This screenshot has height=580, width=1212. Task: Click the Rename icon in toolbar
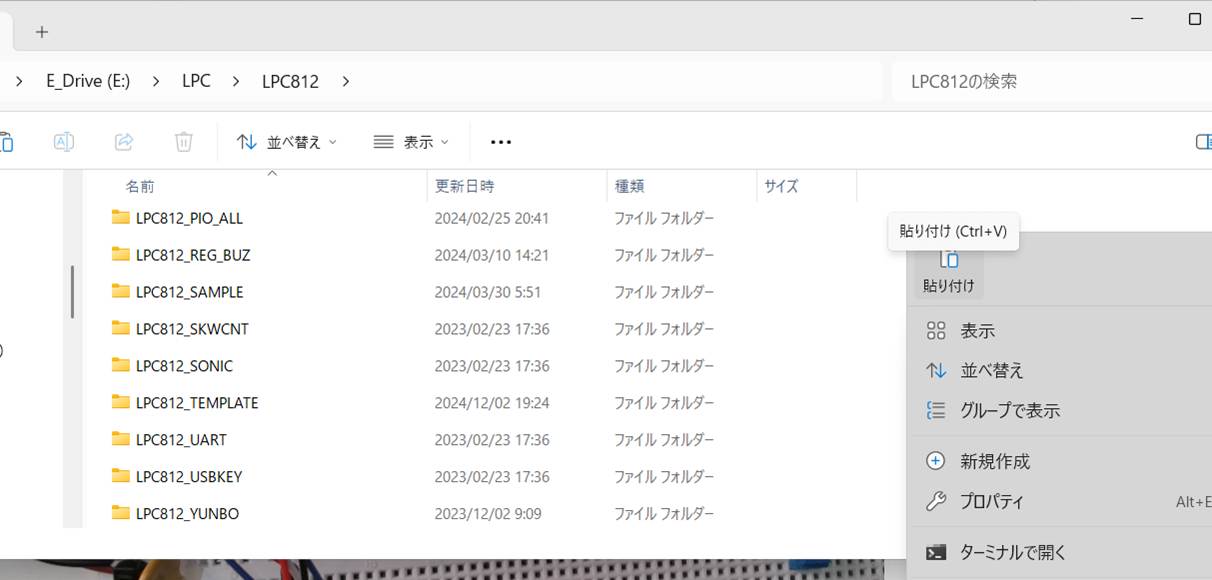63,142
